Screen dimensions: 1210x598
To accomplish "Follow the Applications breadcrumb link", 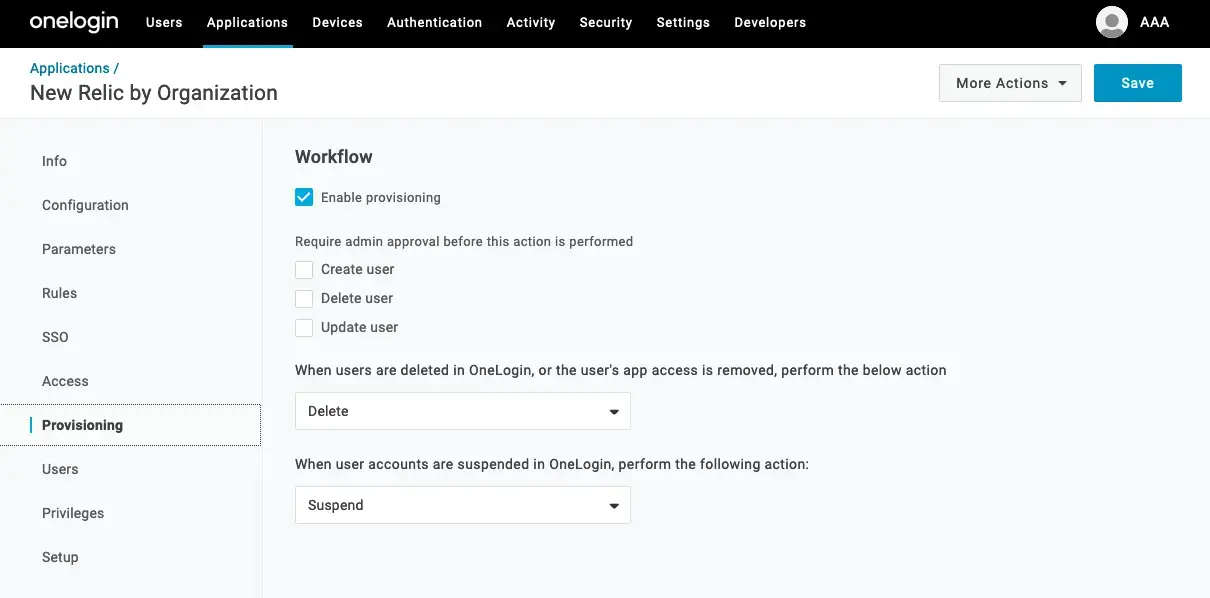I will click(68, 67).
